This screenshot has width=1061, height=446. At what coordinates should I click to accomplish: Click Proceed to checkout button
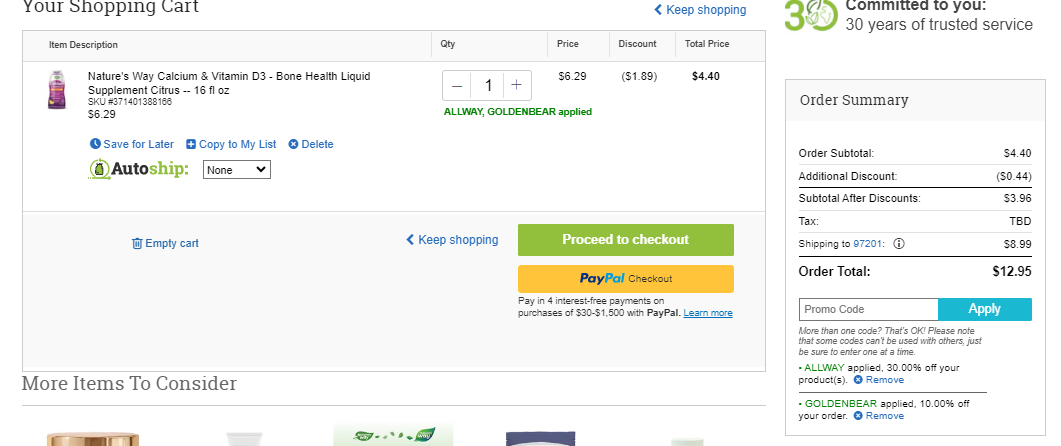click(x=626, y=240)
